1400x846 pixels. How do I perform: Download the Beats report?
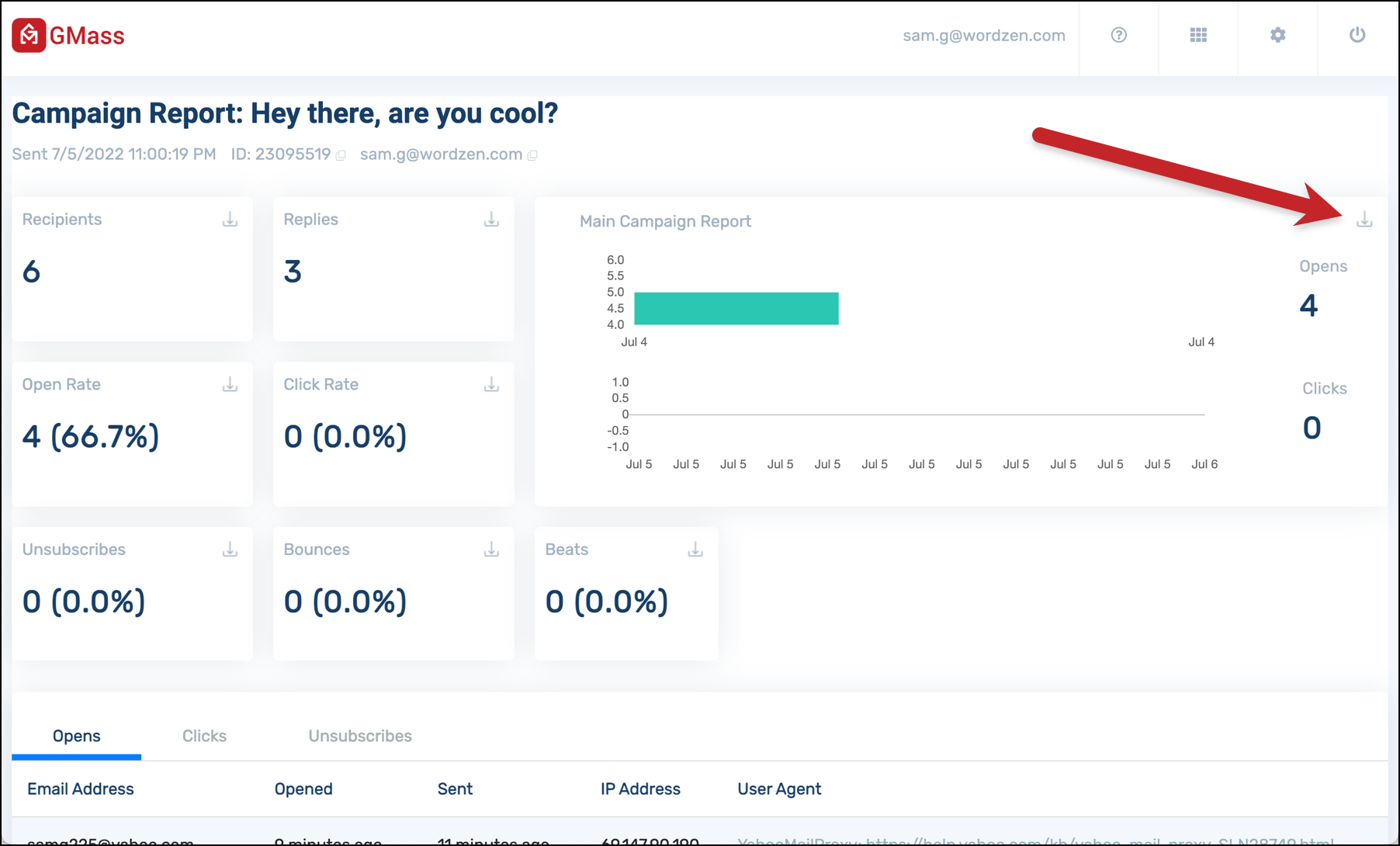695,550
